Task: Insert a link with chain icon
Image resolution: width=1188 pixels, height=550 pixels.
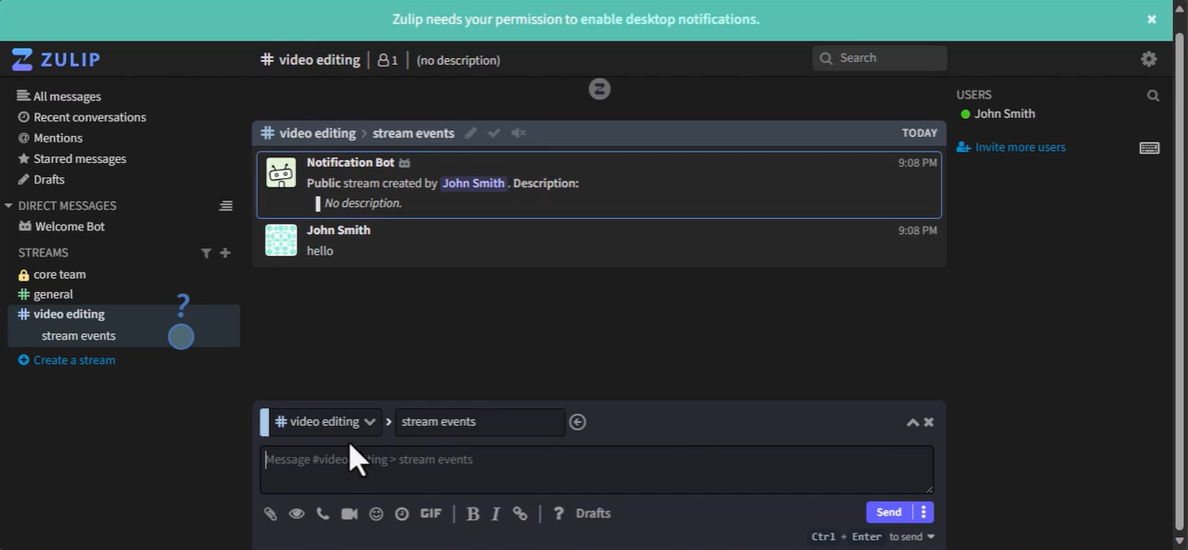Action: (520, 514)
